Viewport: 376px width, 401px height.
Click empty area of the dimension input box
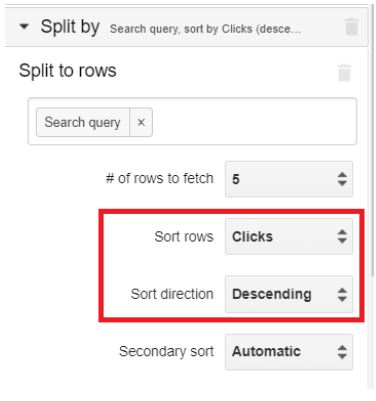click(x=254, y=122)
